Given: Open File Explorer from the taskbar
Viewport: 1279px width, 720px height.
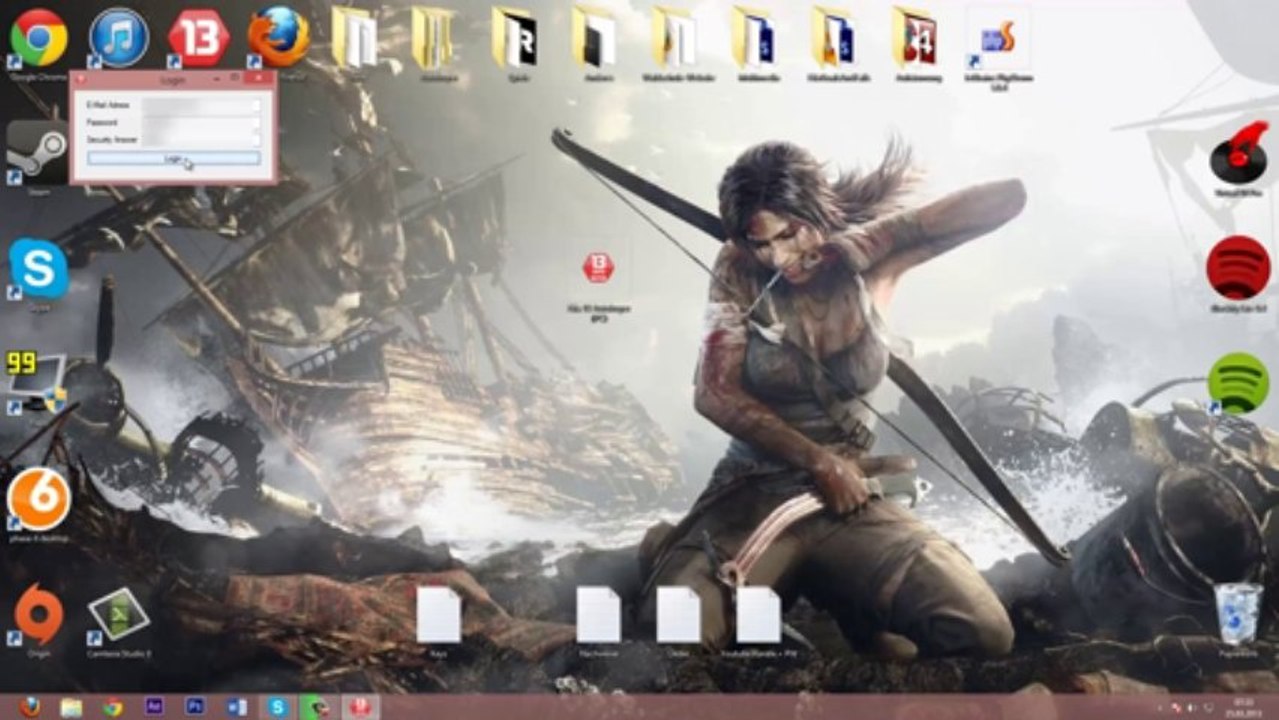Looking at the screenshot, I should click(71, 707).
